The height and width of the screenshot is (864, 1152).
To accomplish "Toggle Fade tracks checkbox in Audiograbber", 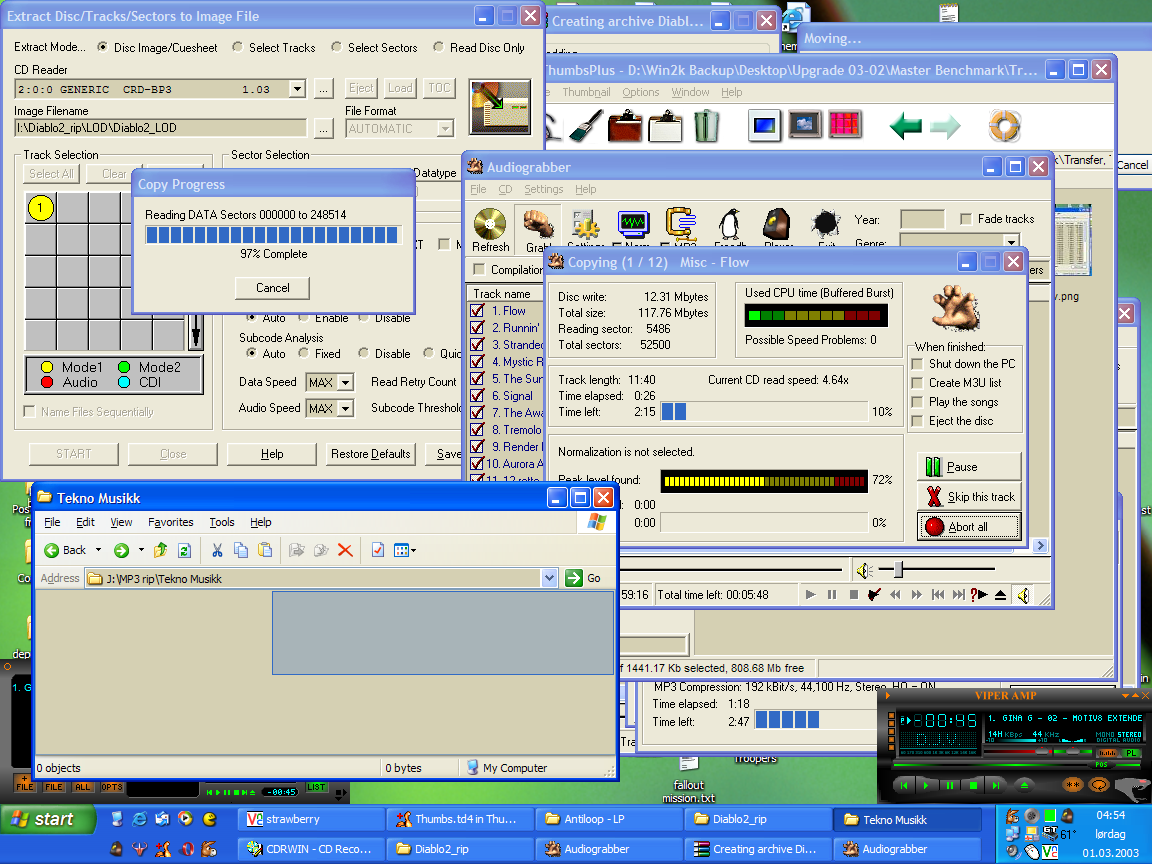I will [966, 219].
